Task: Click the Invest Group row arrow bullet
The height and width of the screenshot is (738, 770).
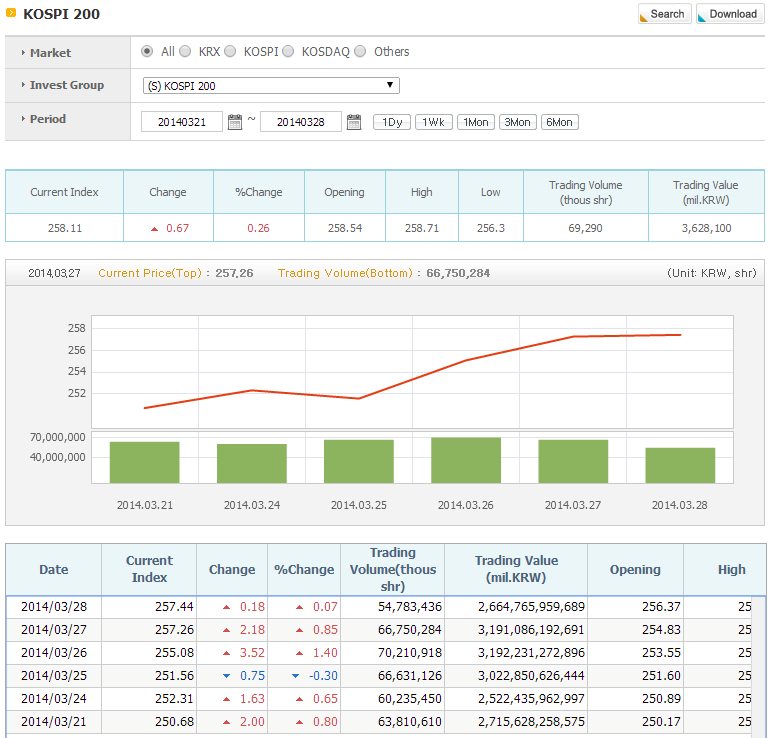Action: (x=23, y=85)
